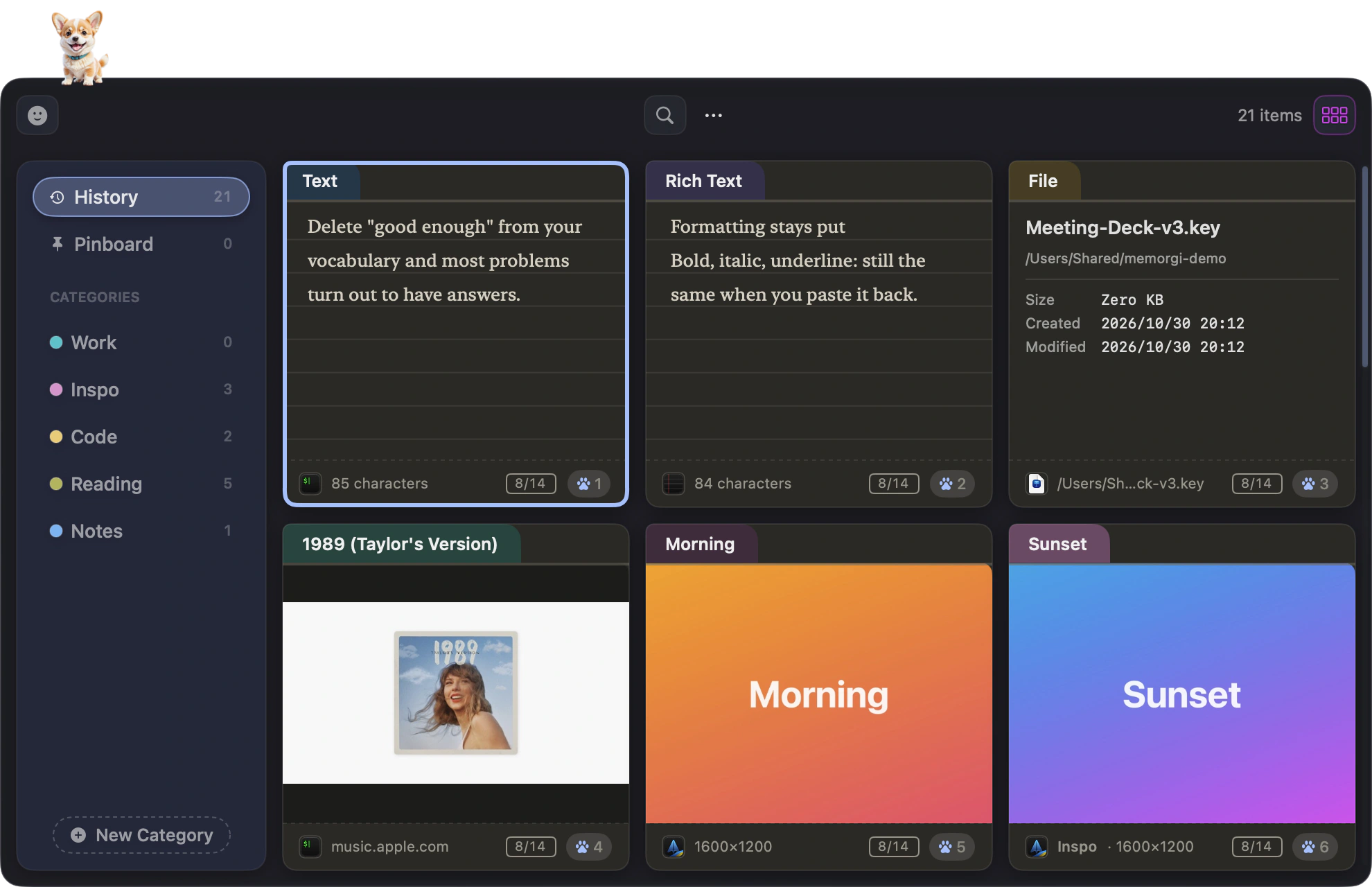Image resolution: width=1372 pixels, height=887 pixels.
Task: Click app icon beside music.apple.com
Action: (x=310, y=847)
